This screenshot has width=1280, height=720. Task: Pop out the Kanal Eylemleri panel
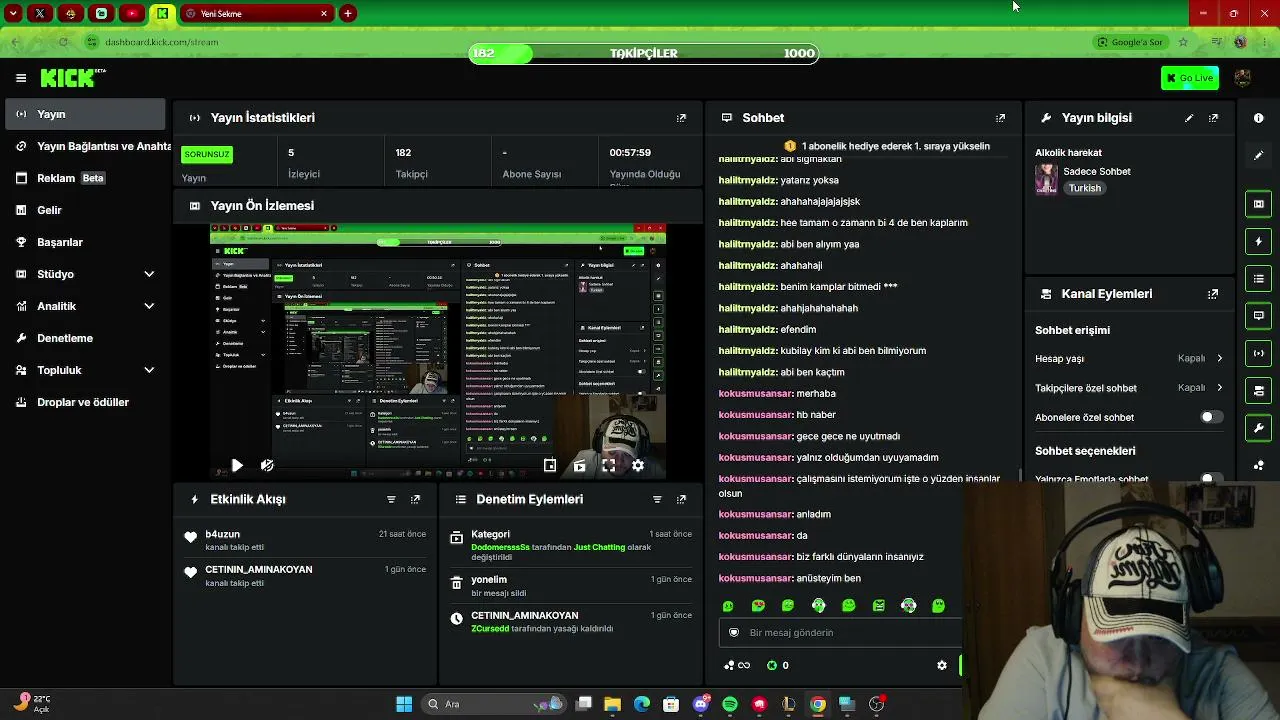tap(1213, 294)
